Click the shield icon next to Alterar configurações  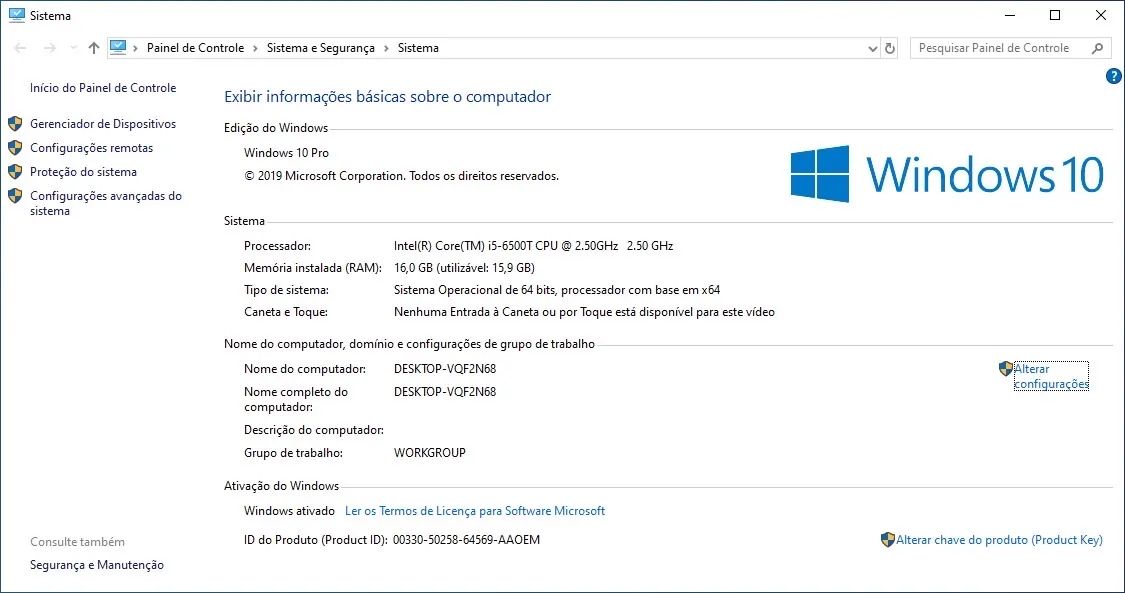[x=1006, y=368]
